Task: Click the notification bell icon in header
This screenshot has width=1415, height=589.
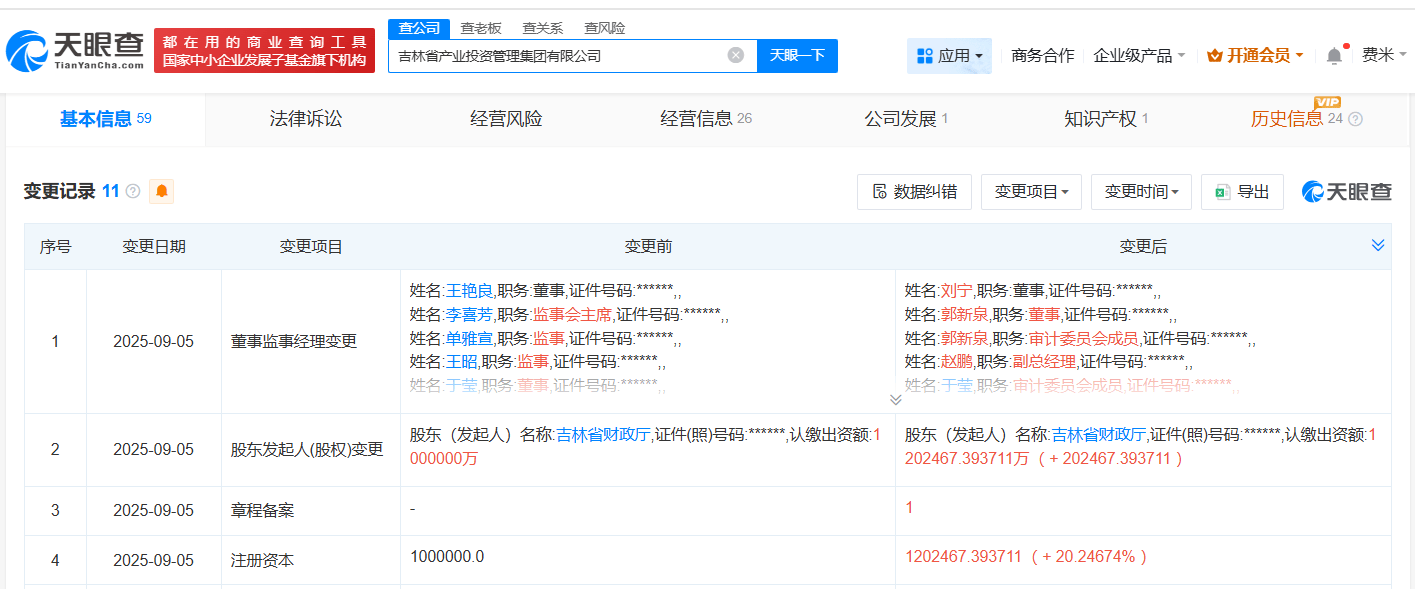Action: (1334, 56)
